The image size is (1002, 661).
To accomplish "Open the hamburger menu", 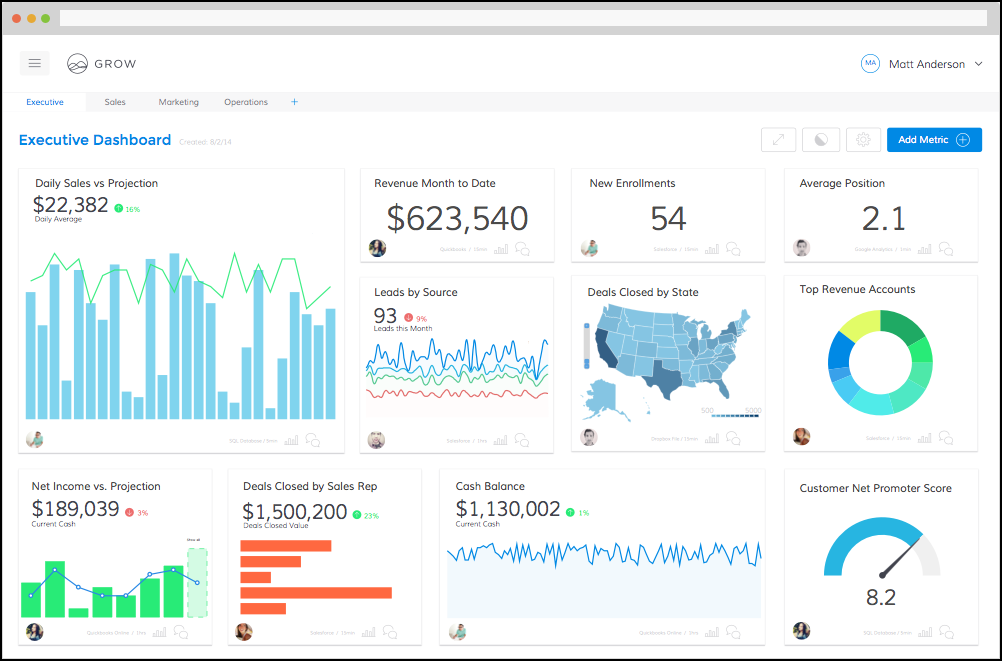I will pyautogui.click(x=35, y=63).
